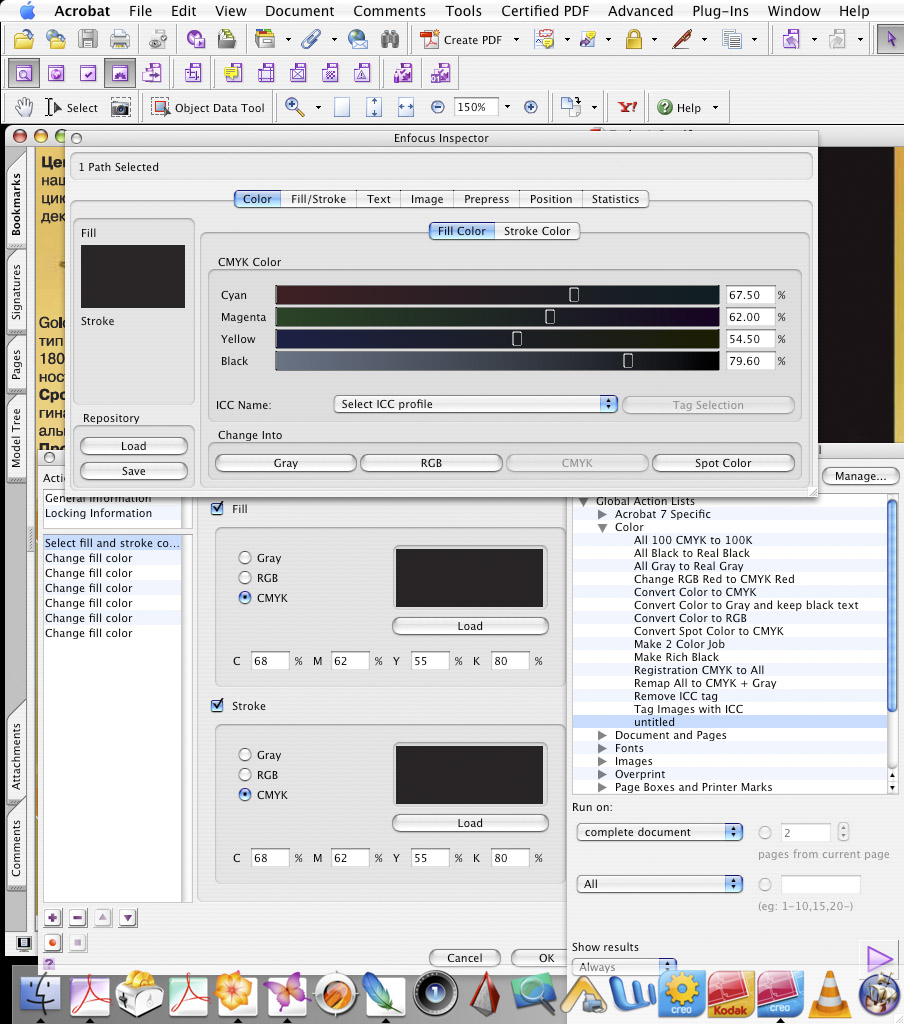Open the All pages dropdown
This screenshot has width=904, height=1024.
[660, 884]
